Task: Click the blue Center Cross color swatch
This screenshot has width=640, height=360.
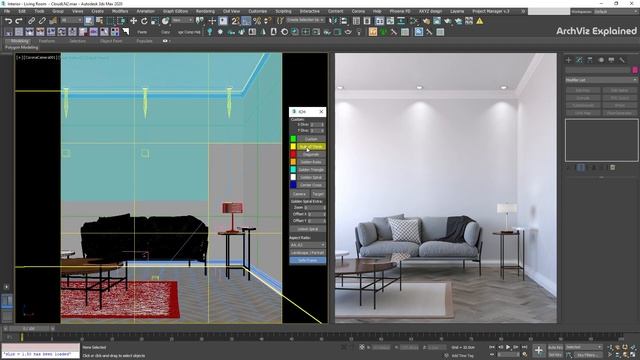Action: coord(293,185)
